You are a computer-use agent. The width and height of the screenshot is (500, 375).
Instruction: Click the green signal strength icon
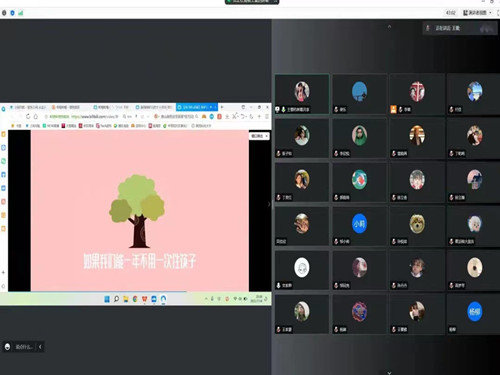tap(21, 13)
